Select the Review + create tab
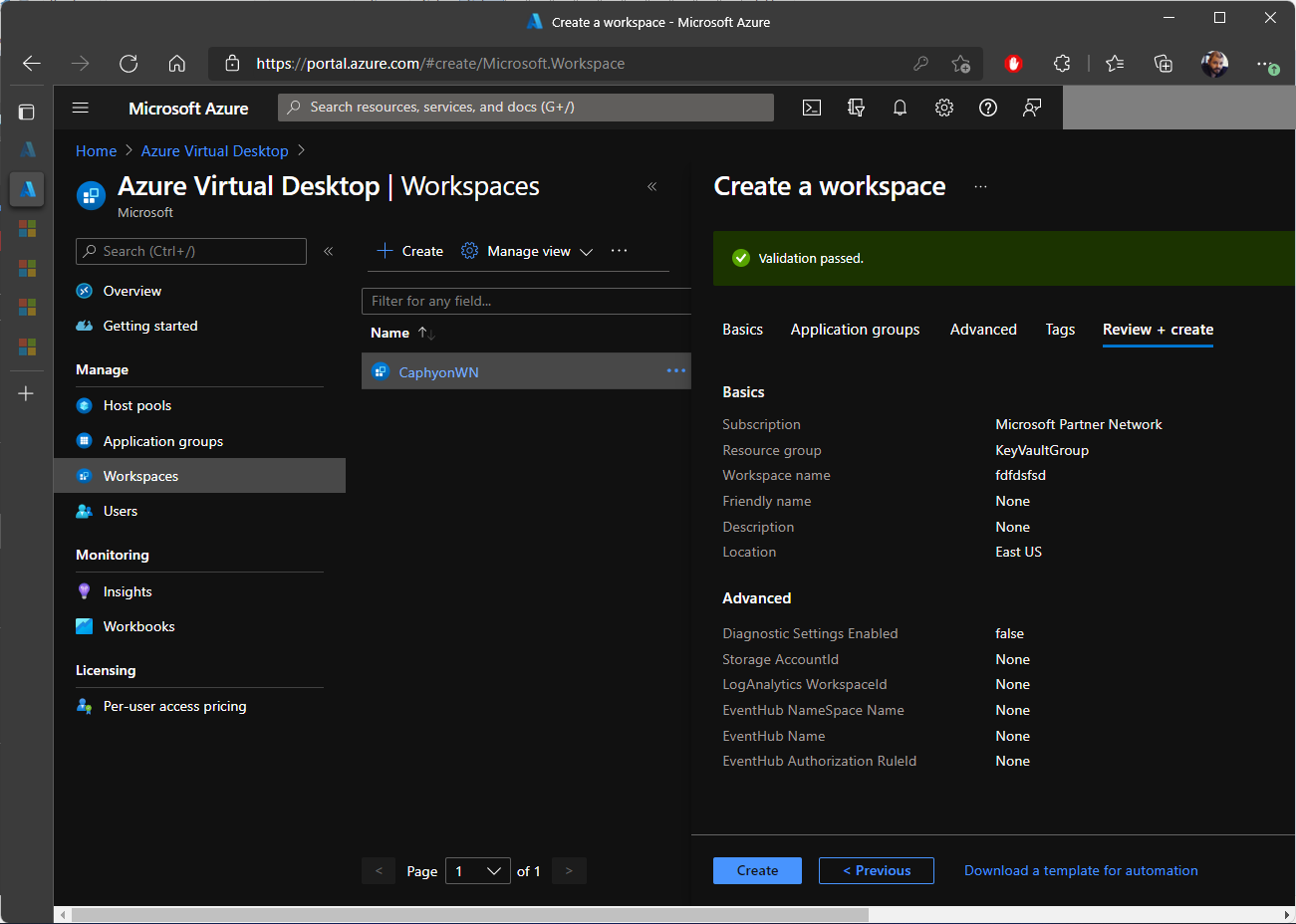The width and height of the screenshot is (1296, 924). click(1158, 330)
